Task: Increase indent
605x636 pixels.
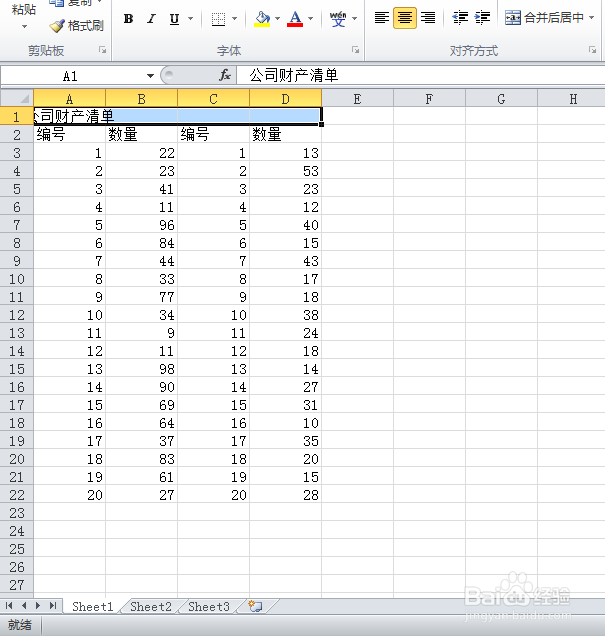Action: [482, 18]
